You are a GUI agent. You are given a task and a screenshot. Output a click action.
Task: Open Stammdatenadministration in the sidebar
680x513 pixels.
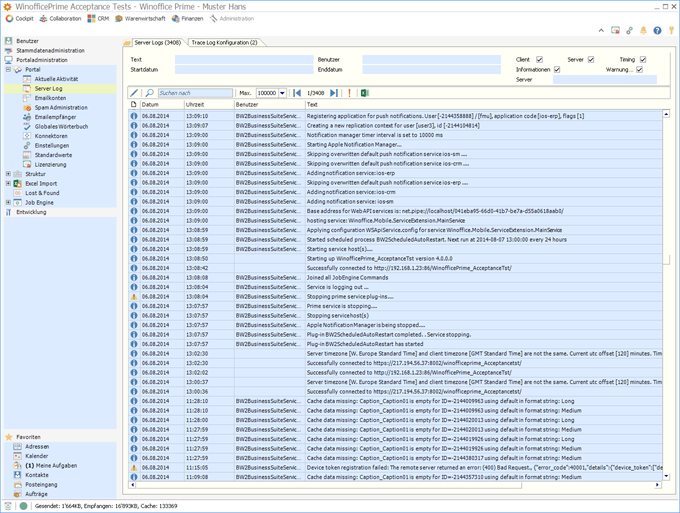tap(50, 50)
